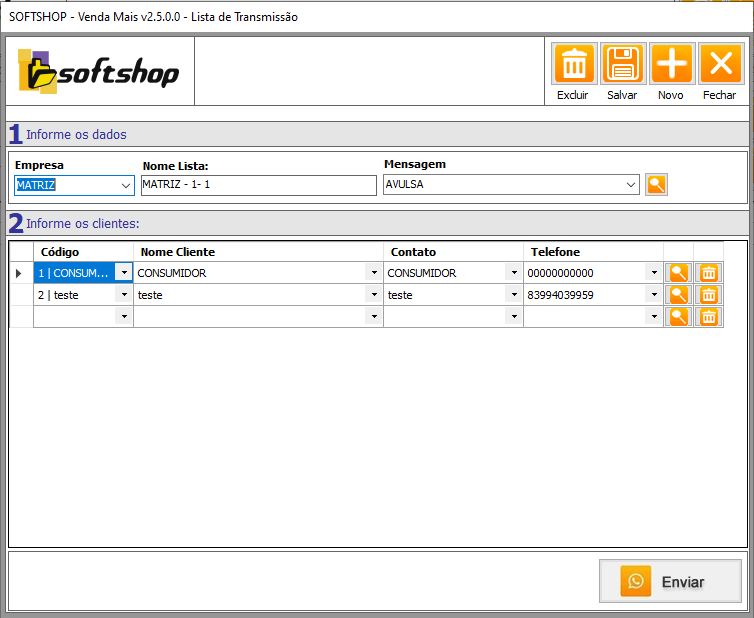This screenshot has height=618, width=754.
Task: Select the first row indicator arrow
Action: 20,273
